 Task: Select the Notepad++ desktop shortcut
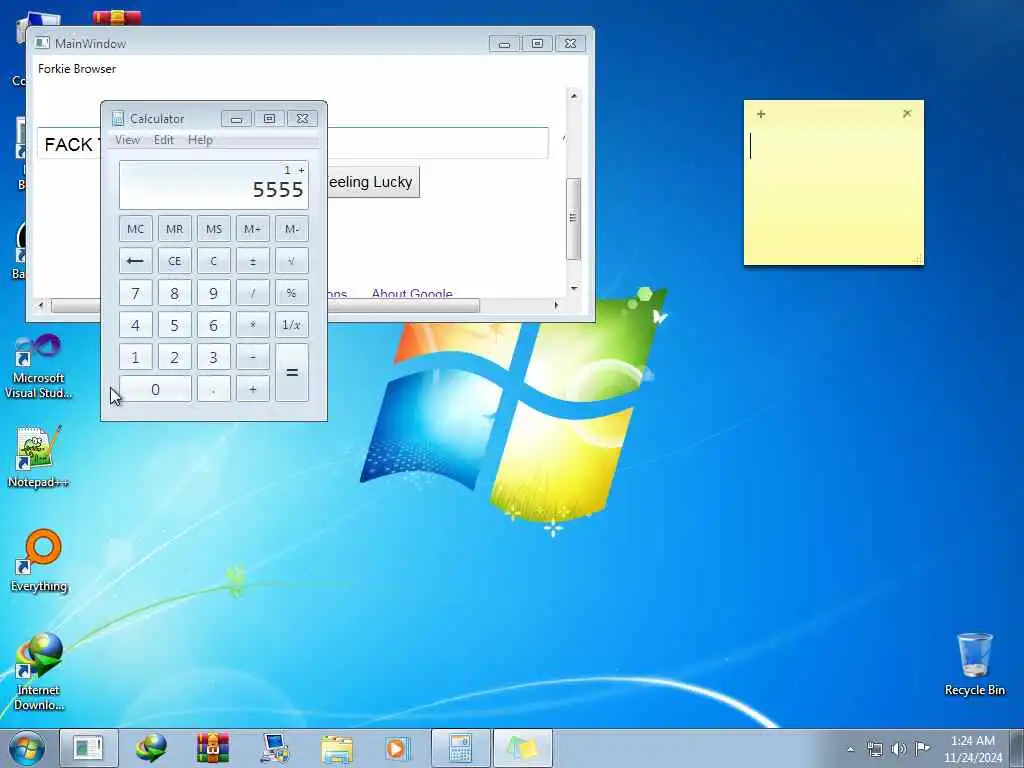coord(38,457)
